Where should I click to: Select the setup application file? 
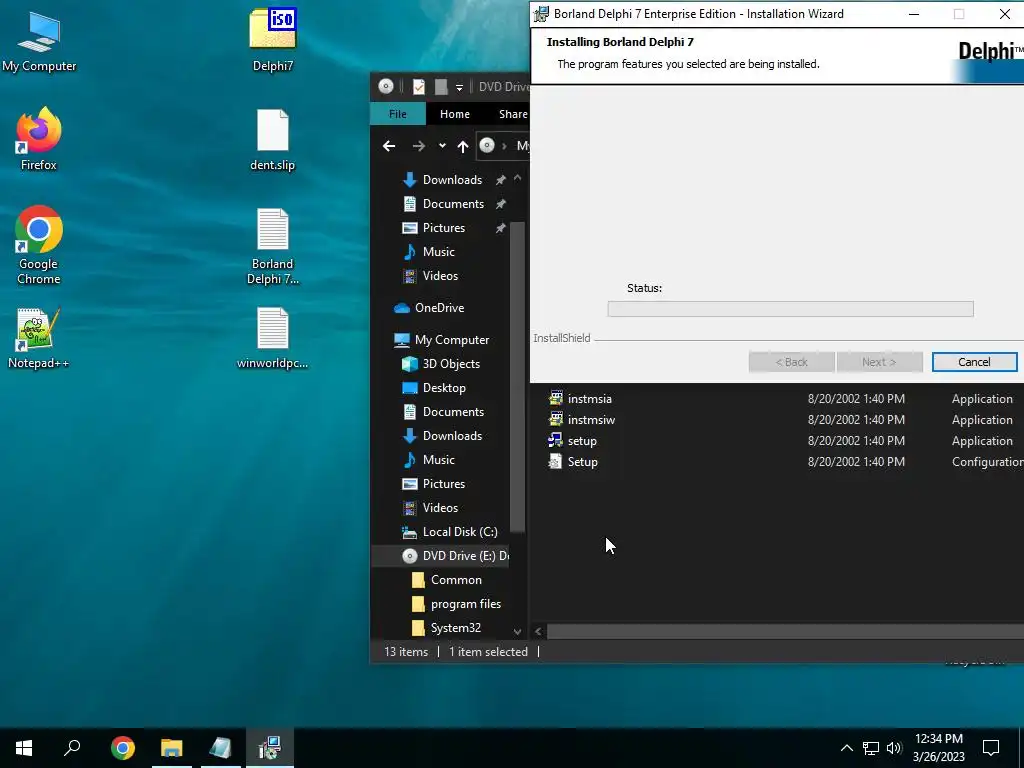click(582, 441)
